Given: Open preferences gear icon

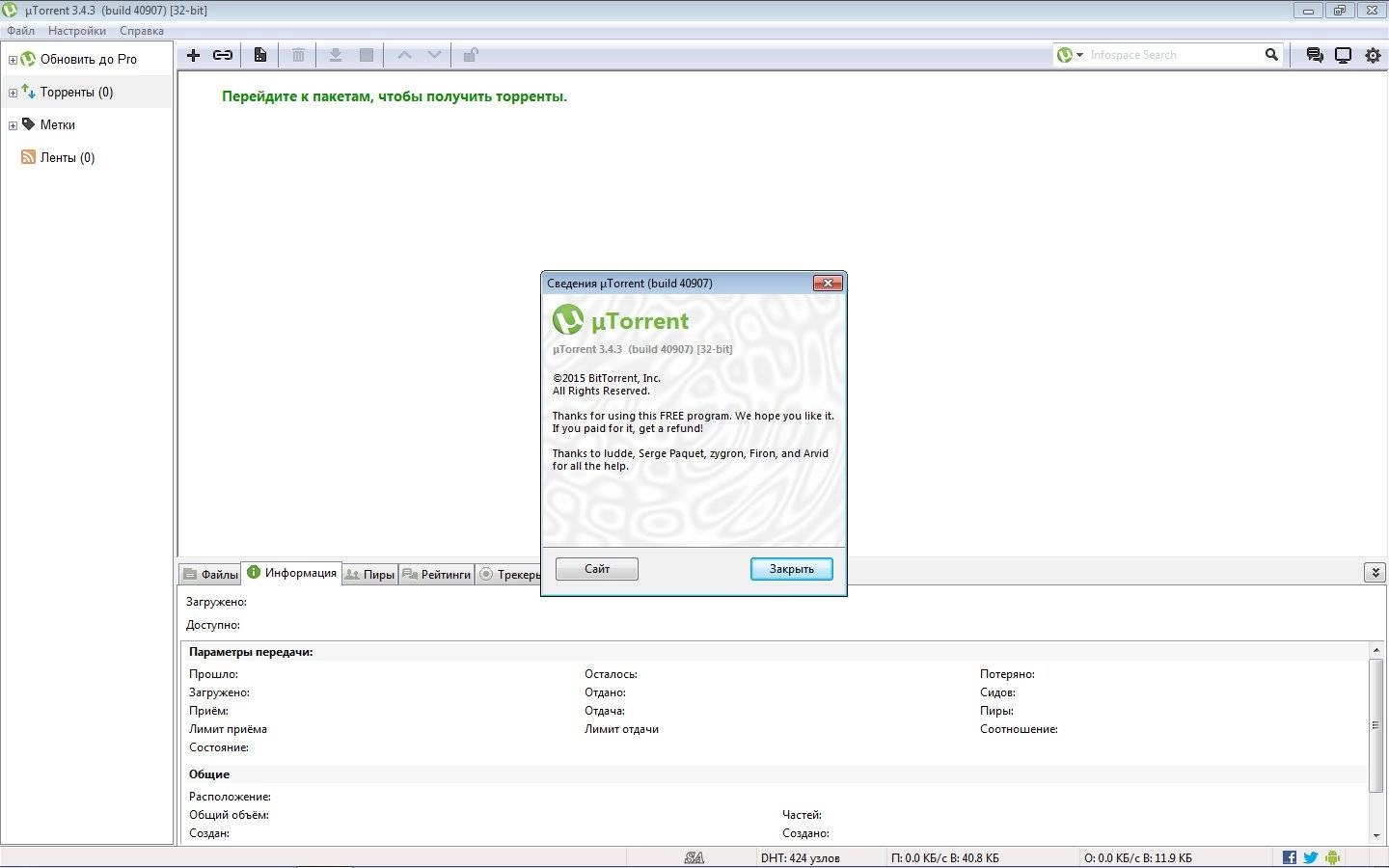Looking at the screenshot, I should tap(1373, 55).
